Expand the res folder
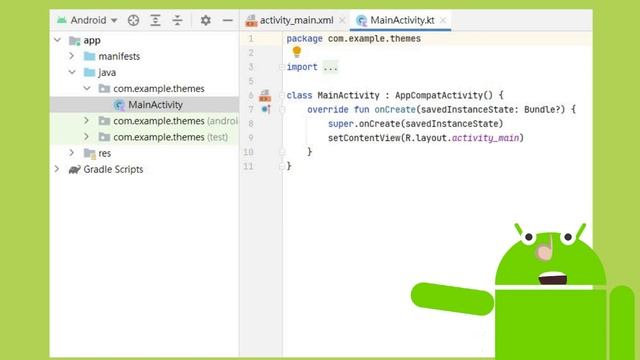 [72, 153]
